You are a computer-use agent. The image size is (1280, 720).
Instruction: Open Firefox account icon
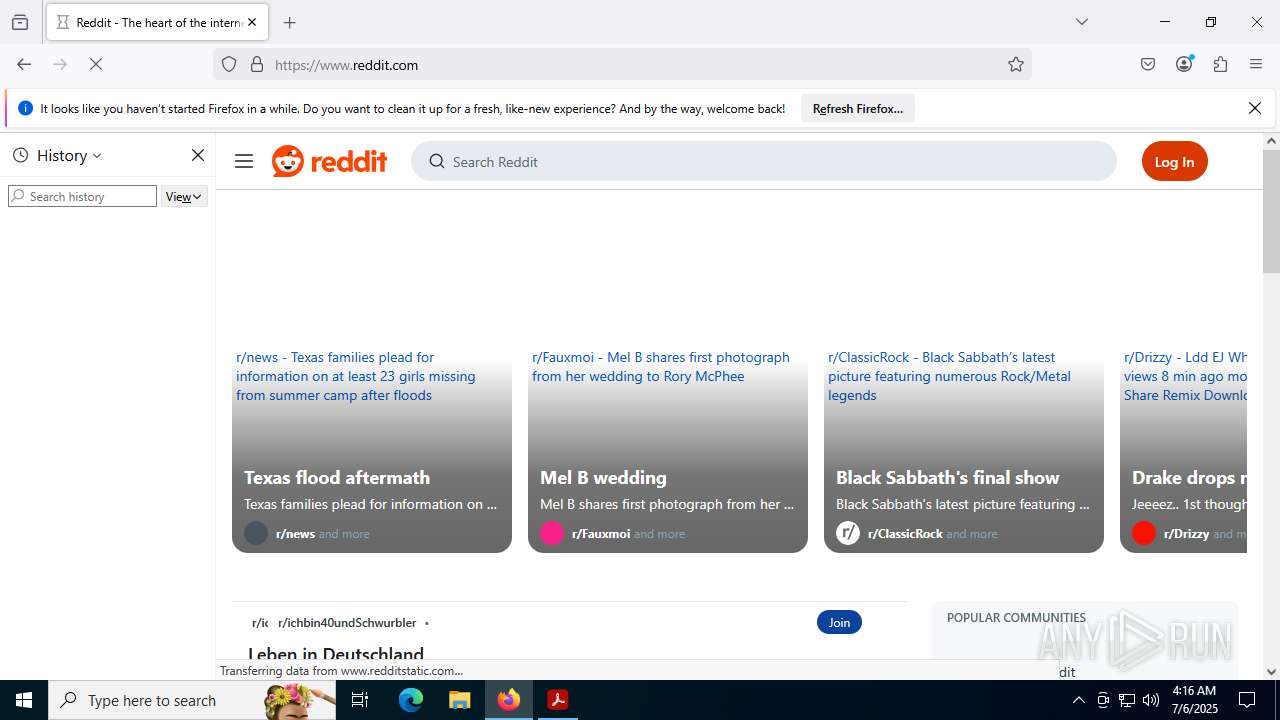[x=1184, y=64]
